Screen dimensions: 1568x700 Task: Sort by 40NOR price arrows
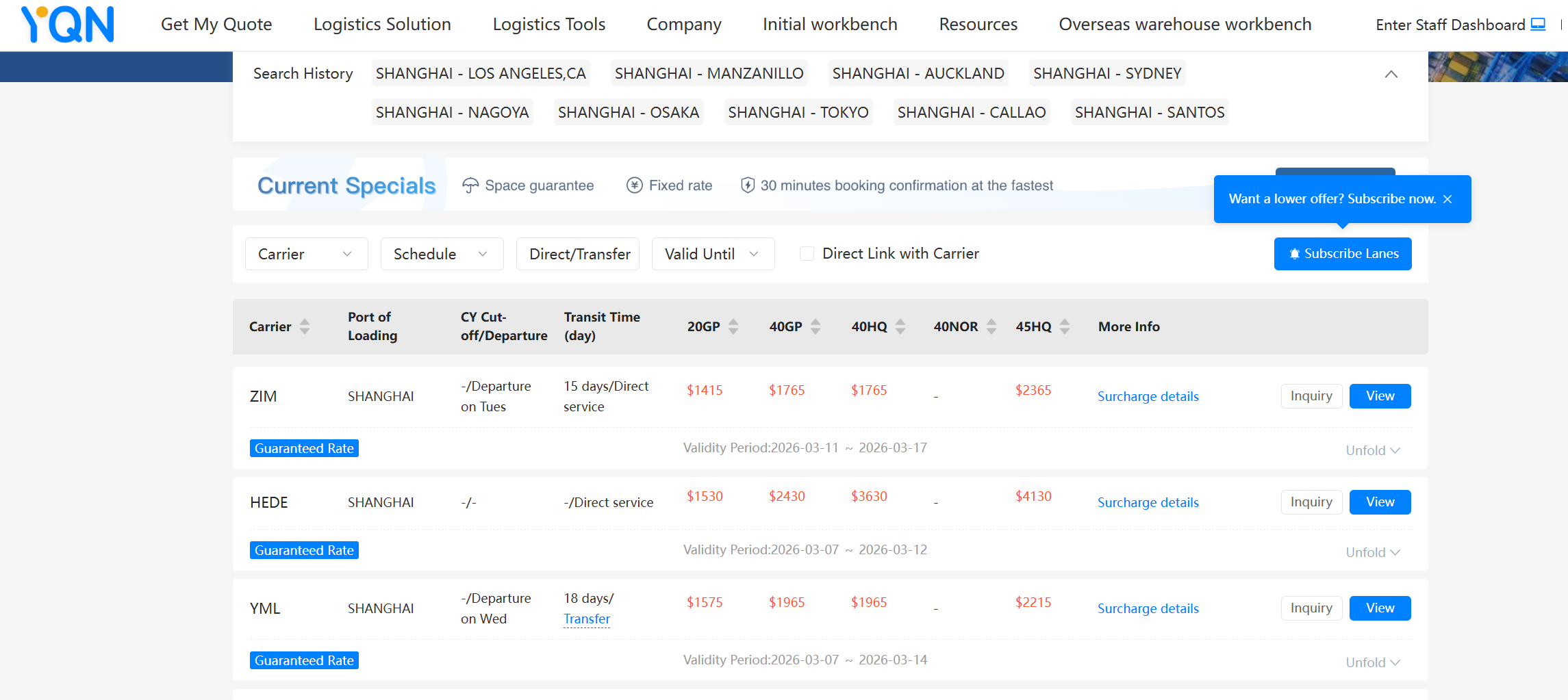(991, 326)
